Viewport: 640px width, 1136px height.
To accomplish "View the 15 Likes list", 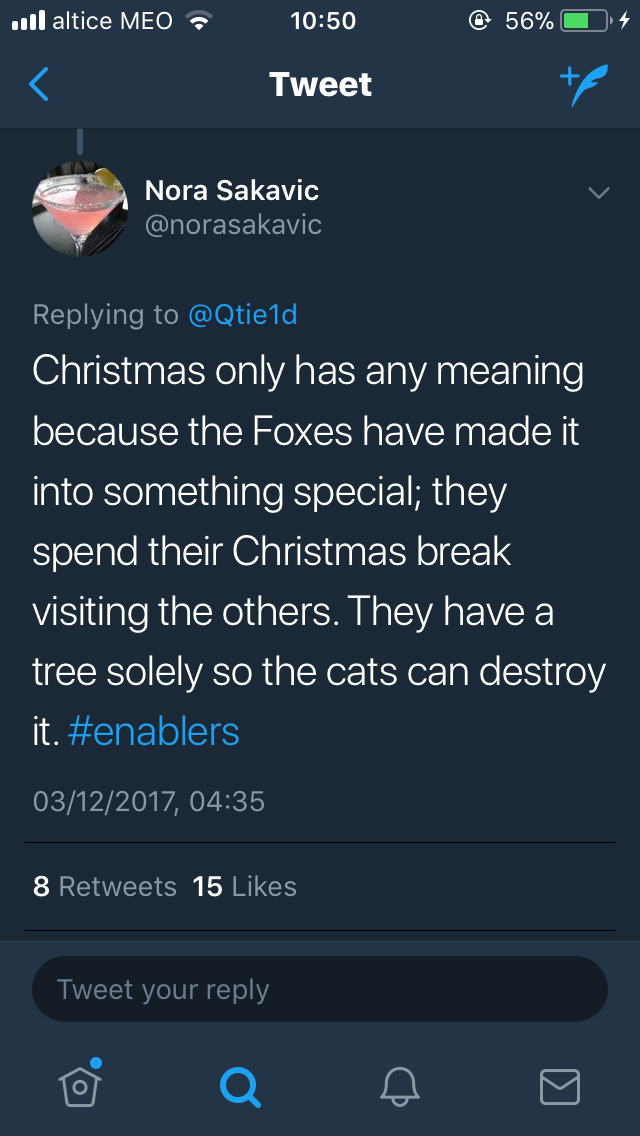I will coord(245,886).
